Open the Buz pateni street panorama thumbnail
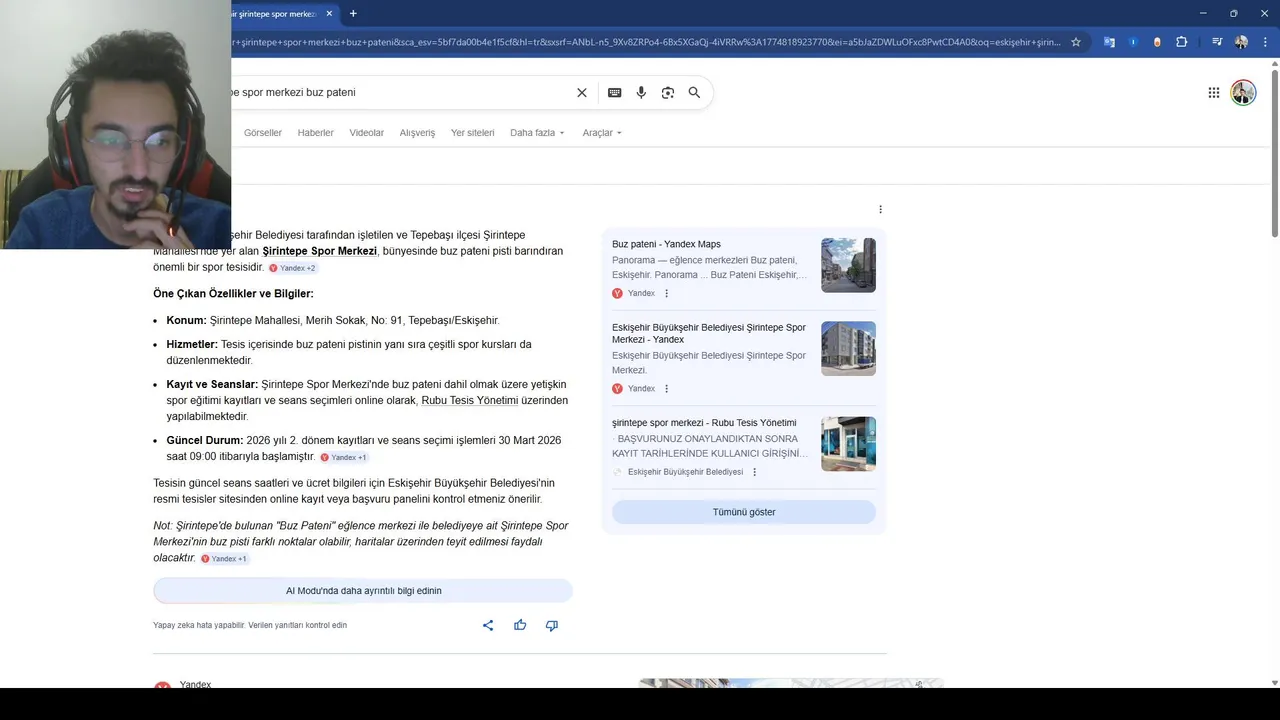Image resolution: width=1280 pixels, height=720 pixels. click(848, 265)
